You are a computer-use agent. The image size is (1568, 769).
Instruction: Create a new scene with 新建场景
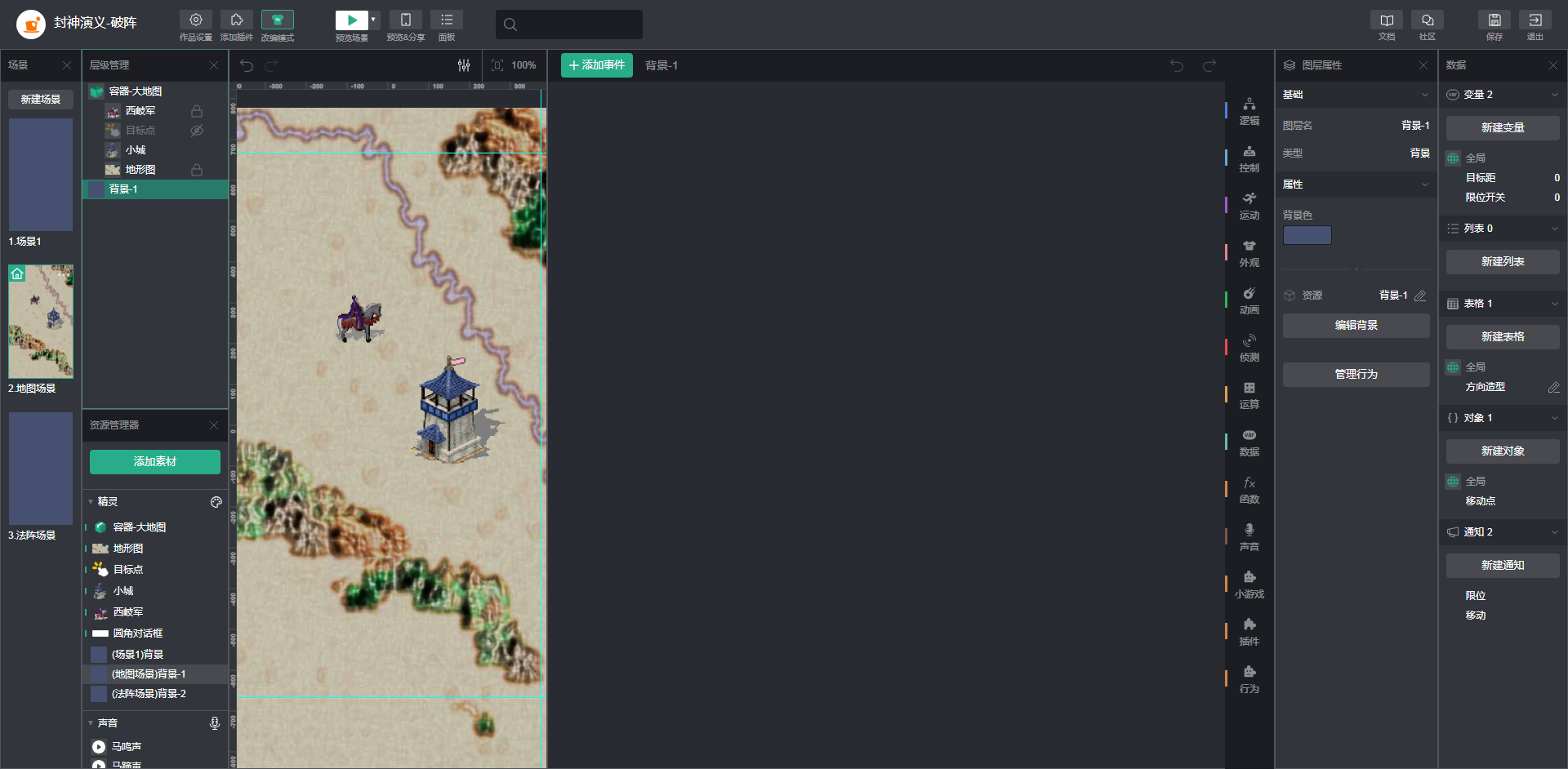pyautogui.click(x=41, y=99)
